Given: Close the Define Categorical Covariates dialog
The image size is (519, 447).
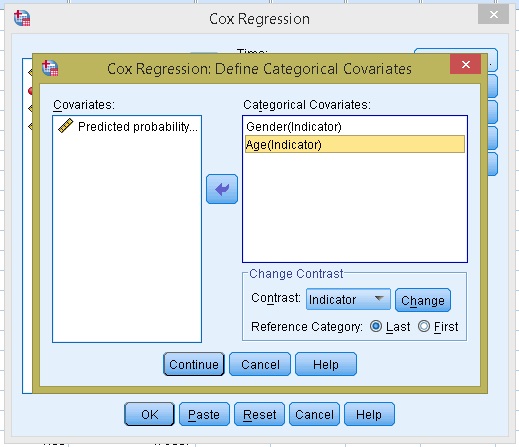Looking at the screenshot, I should tap(466, 64).
